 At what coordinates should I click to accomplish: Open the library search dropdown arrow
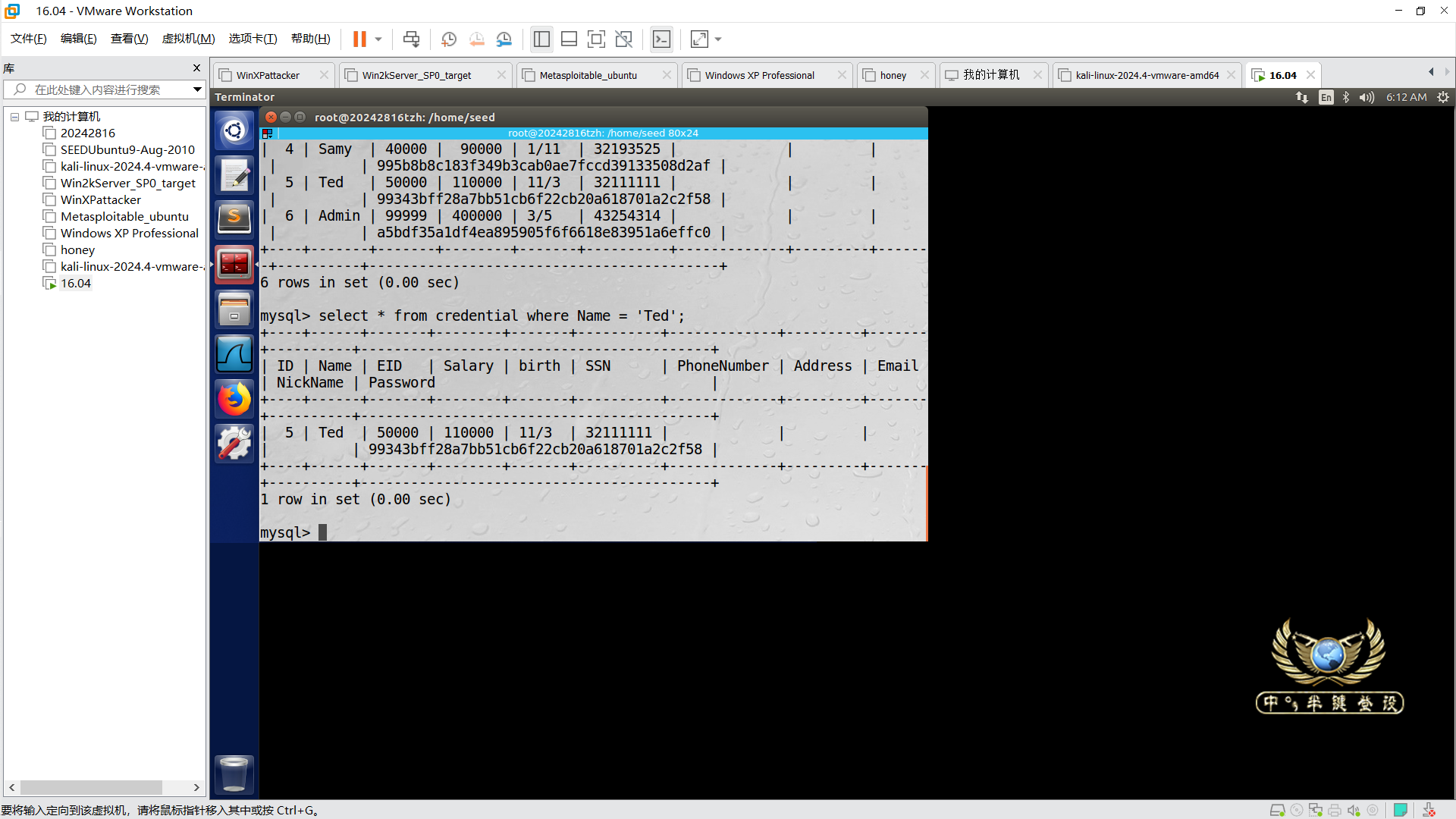pyautogui.click(x=197, y=89)
